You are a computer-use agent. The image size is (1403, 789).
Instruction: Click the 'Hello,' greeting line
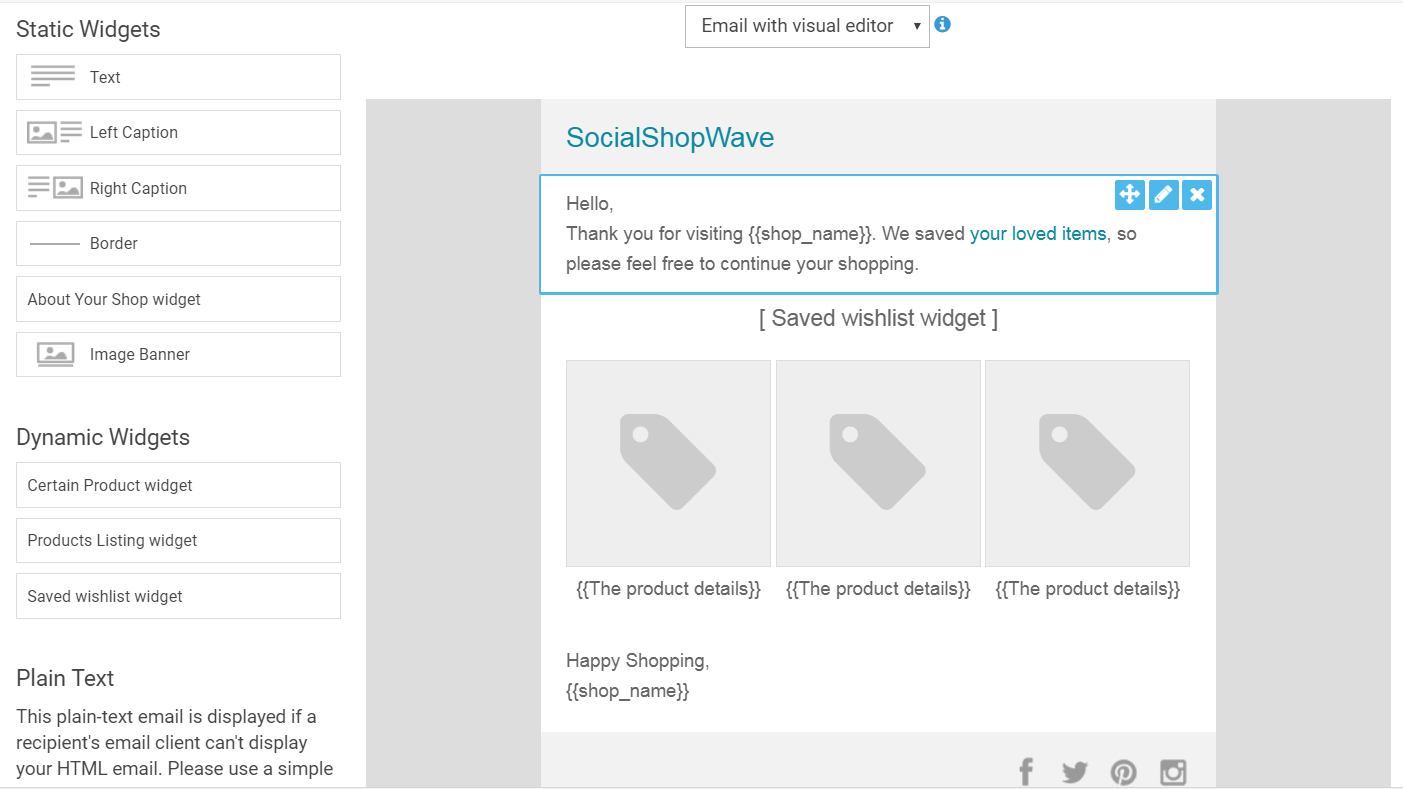click(x=590, y=204)
